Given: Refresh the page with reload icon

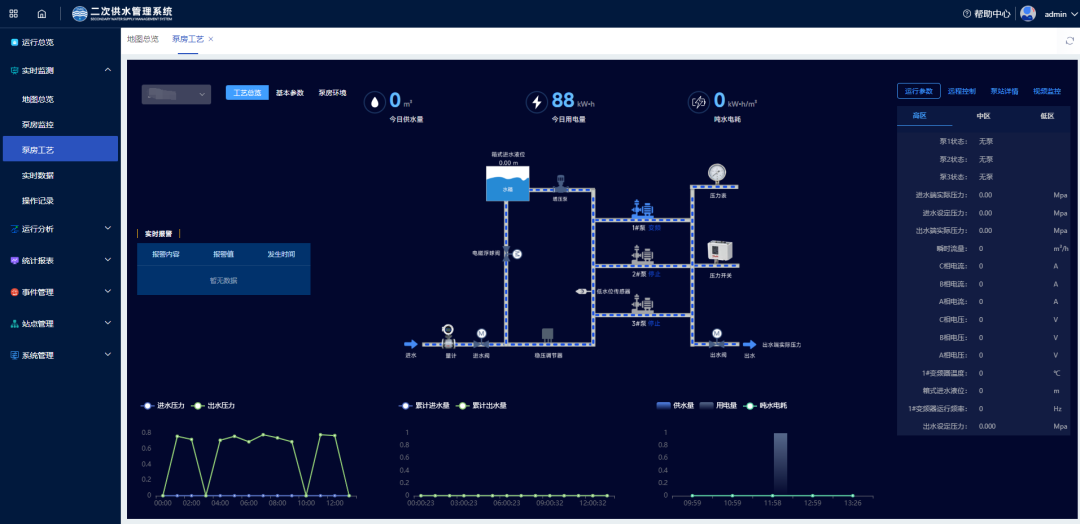Looking at the screenshot, I should point(1070,41).
